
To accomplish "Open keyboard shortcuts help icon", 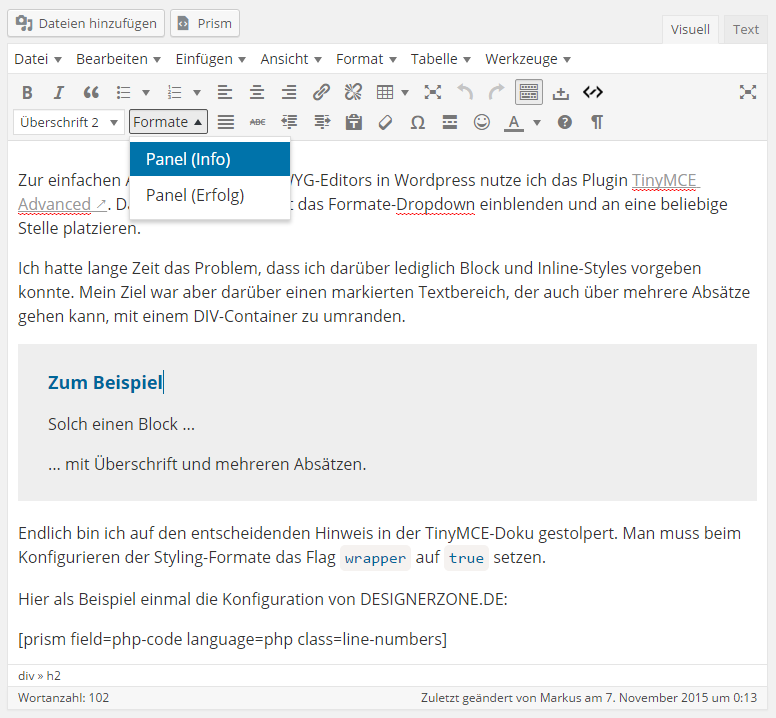I will pyautogui.click(x=565, y=122).
